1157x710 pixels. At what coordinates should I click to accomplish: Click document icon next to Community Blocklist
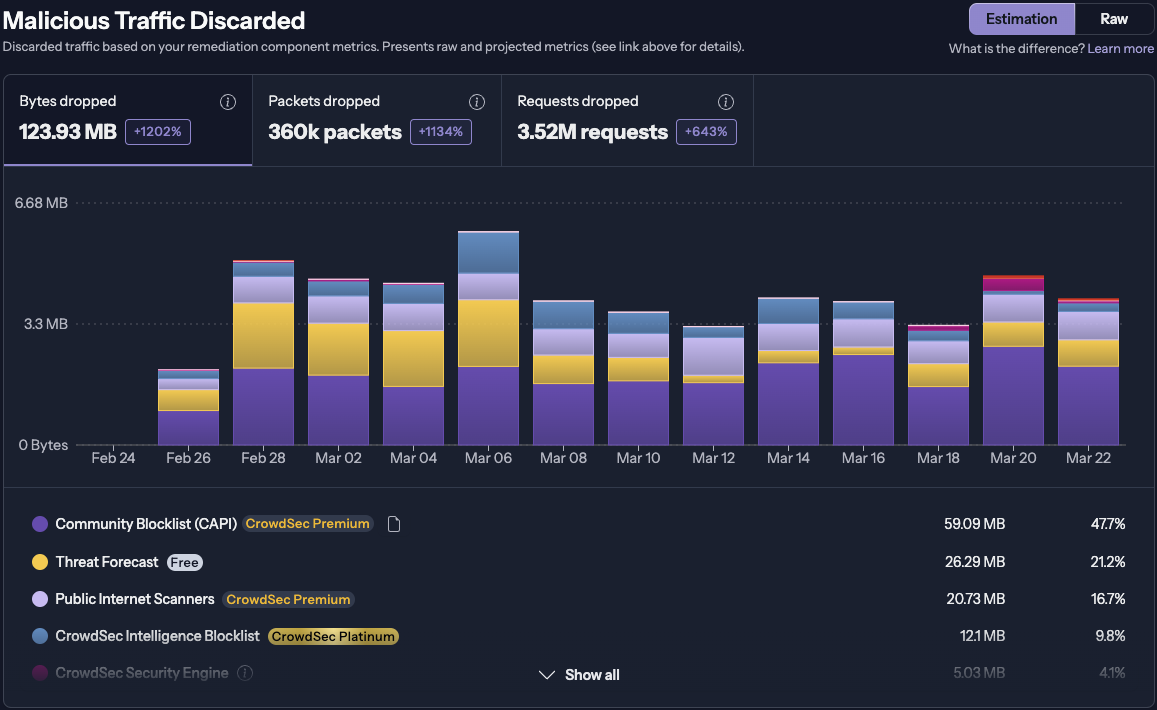point(394,524)
